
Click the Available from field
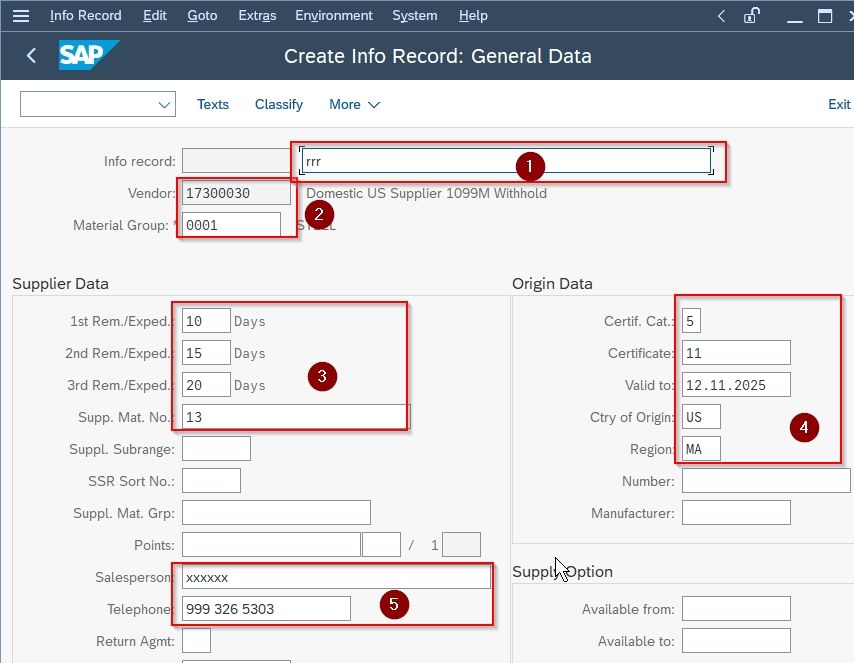pos(736,609)
